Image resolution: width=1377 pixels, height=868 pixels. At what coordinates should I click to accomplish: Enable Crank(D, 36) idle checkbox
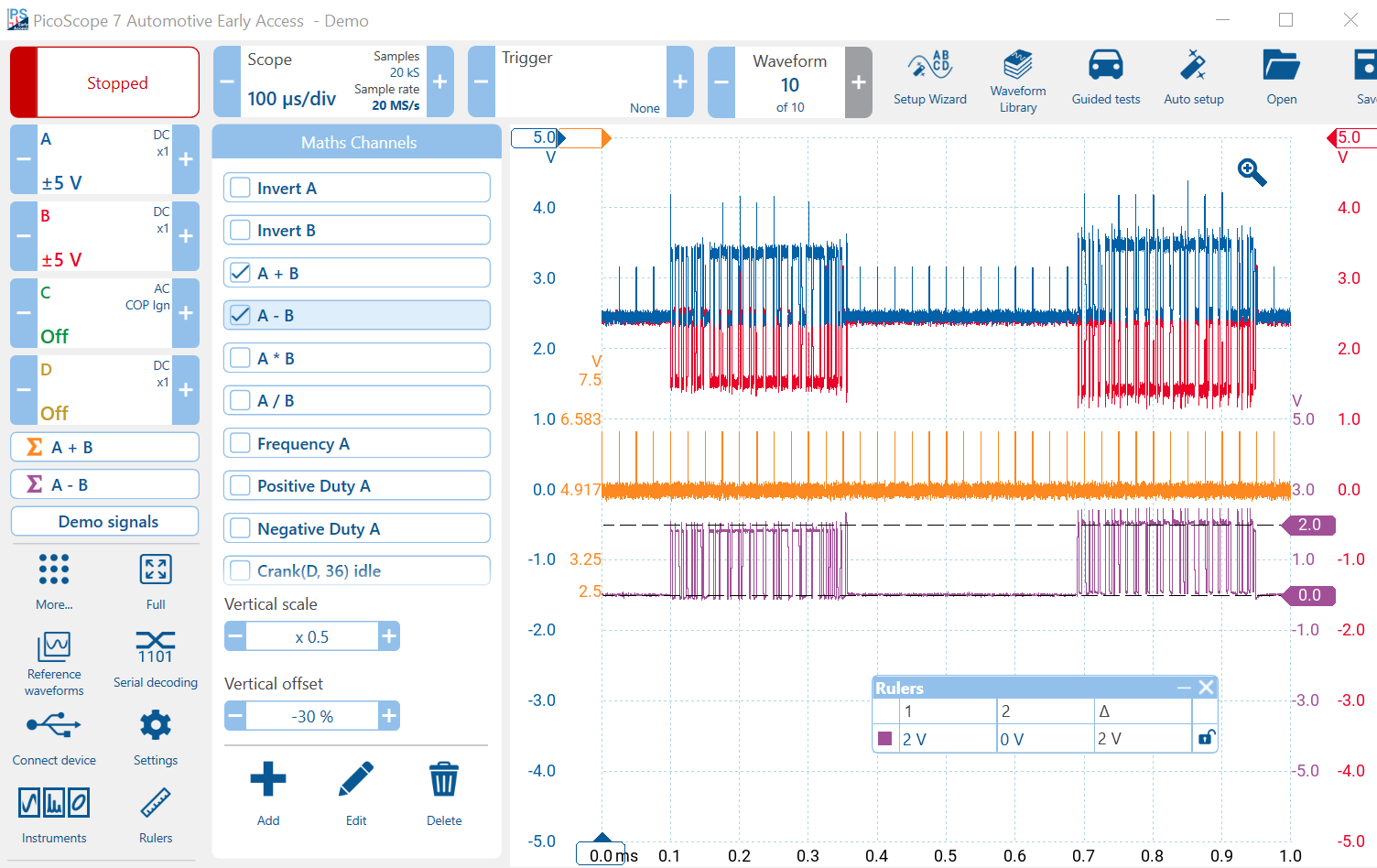pyautogui.click(x=240, y=570)
